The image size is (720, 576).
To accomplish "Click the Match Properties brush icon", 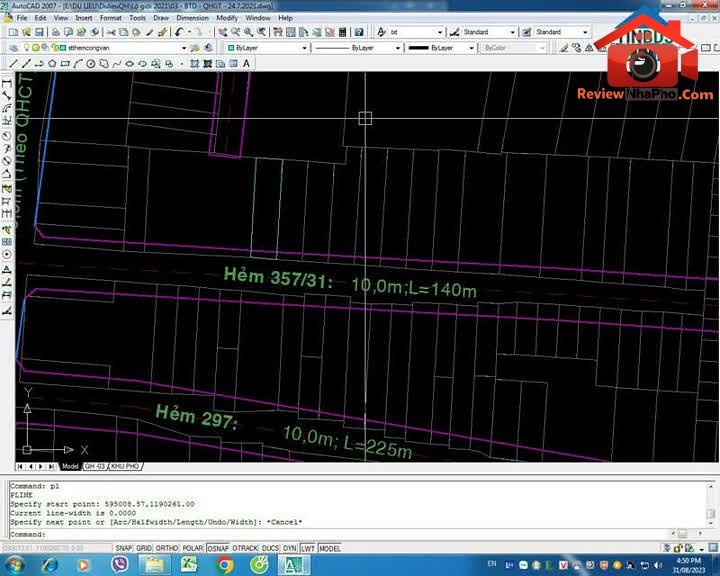I will [x=162, y=32].
